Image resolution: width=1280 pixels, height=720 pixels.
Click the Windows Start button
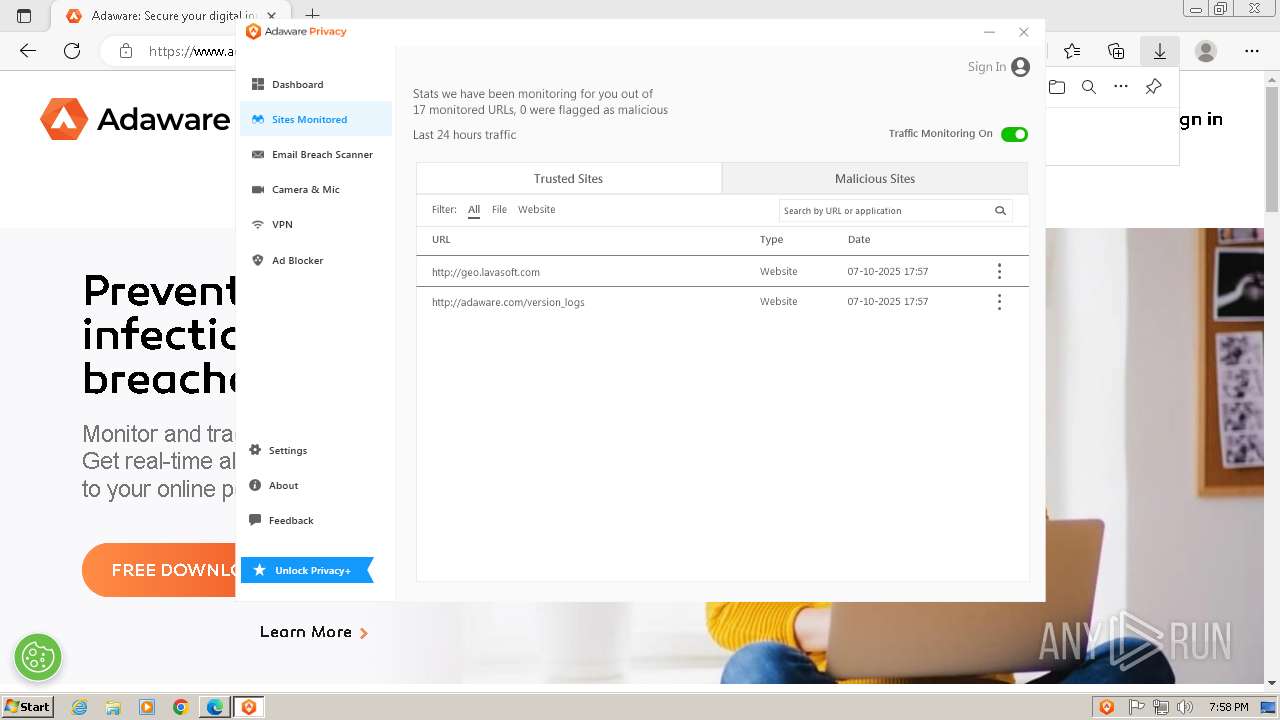coord(27,707)
